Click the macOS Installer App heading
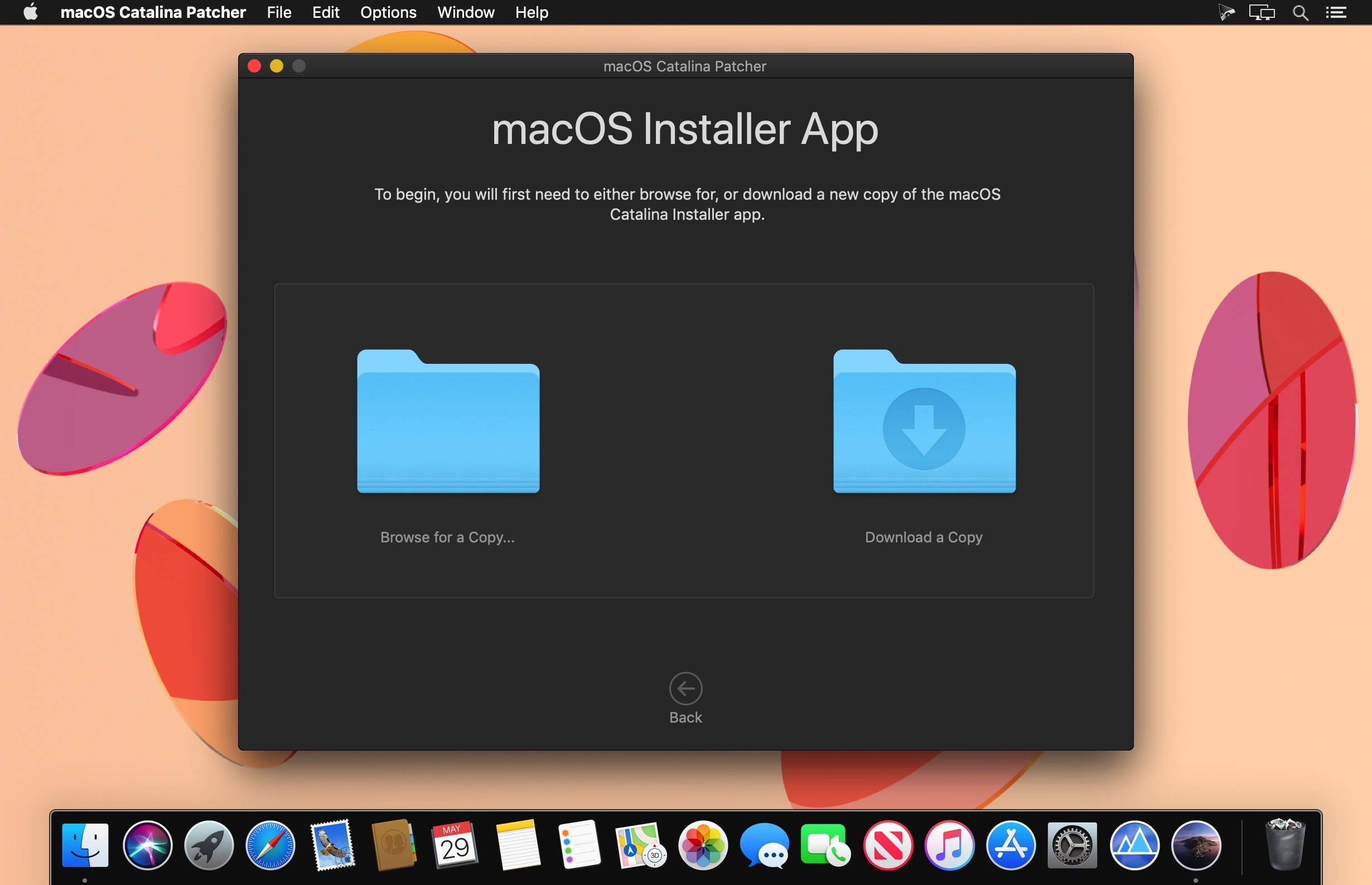Viewport: 1372px width, 885px height. (x=685, y=129)
